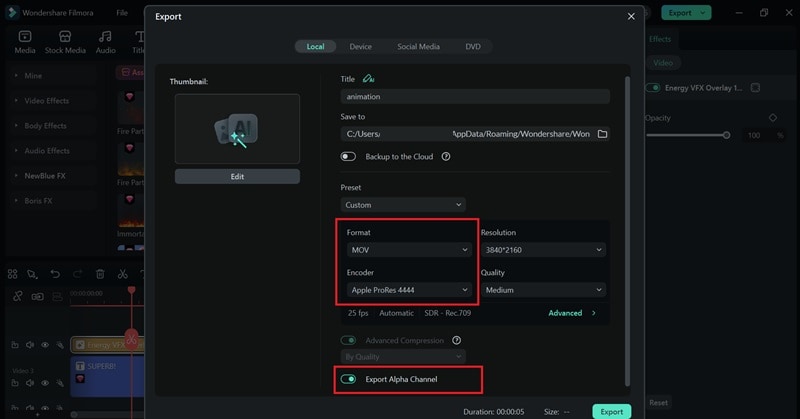The image size is (800, 419).
Task: Switch to the Social Media tab
Action: [418, 46]
